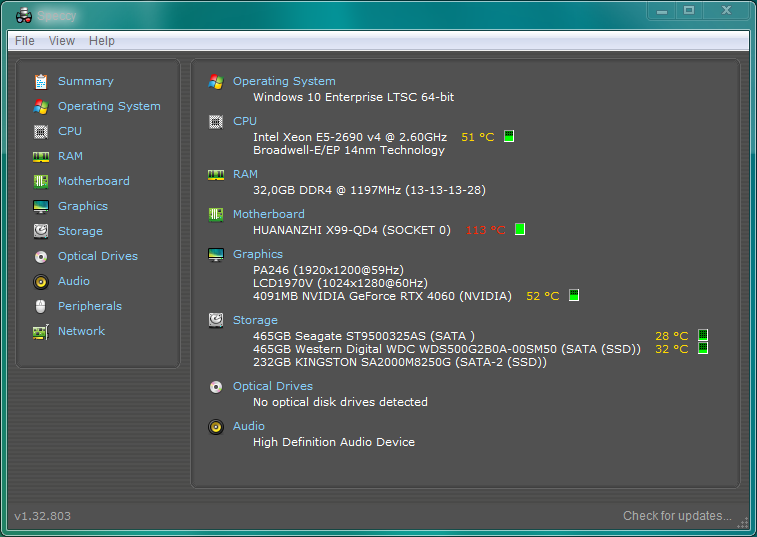Click the CPU heading link in summary

[245, 121]
